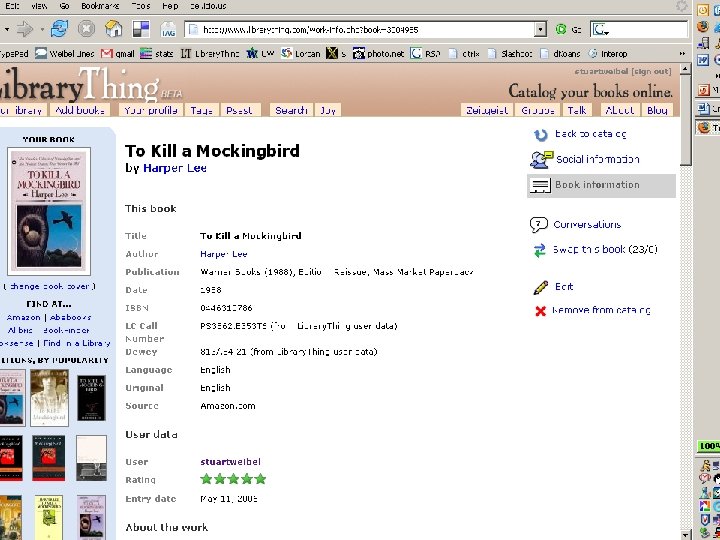The width and height of the screenshot is (720, 540).
Task: Switch to Add books tab
Action: [x=80, y=110]
